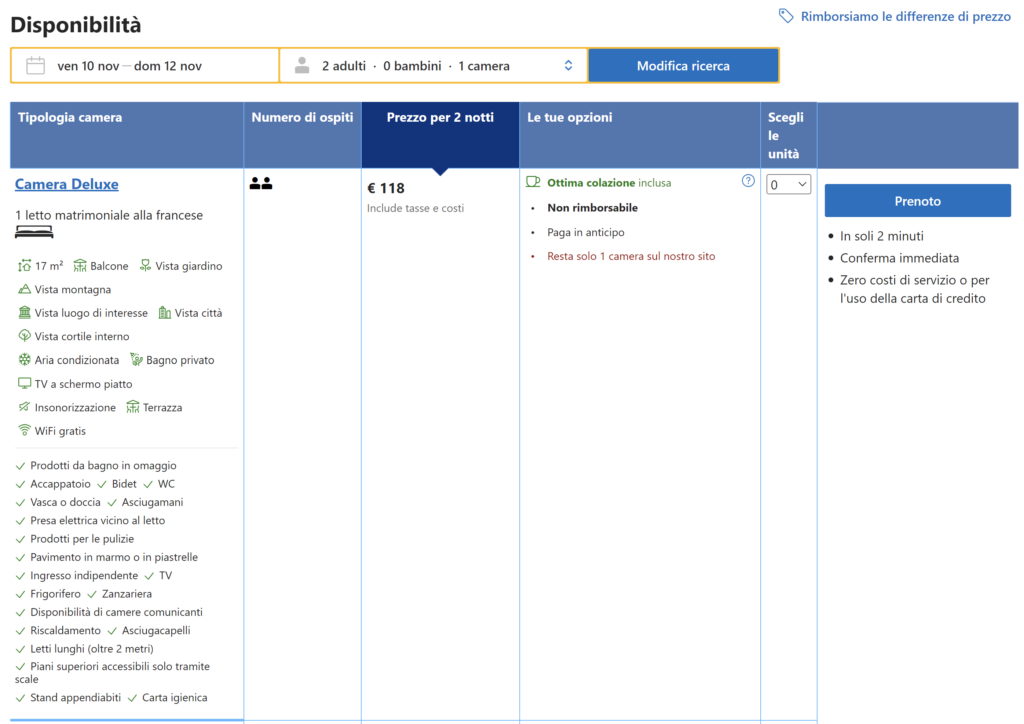Select the 'Prezzo per 2 notti' column header
Screen dimensions: 1024x724
[x=440, y=118]
